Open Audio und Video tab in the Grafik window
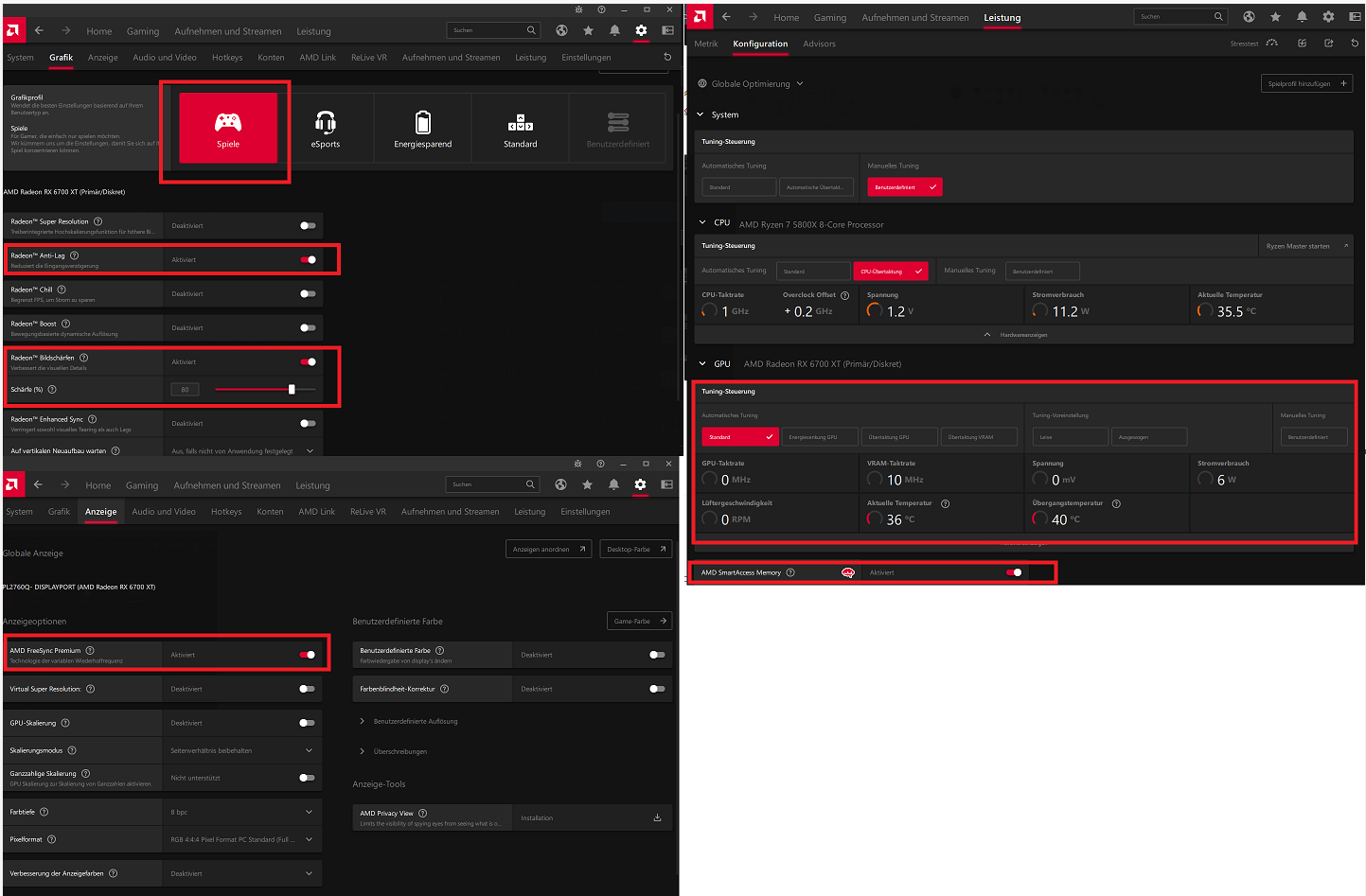This screenshot has height=896, width=1366. 165,57
